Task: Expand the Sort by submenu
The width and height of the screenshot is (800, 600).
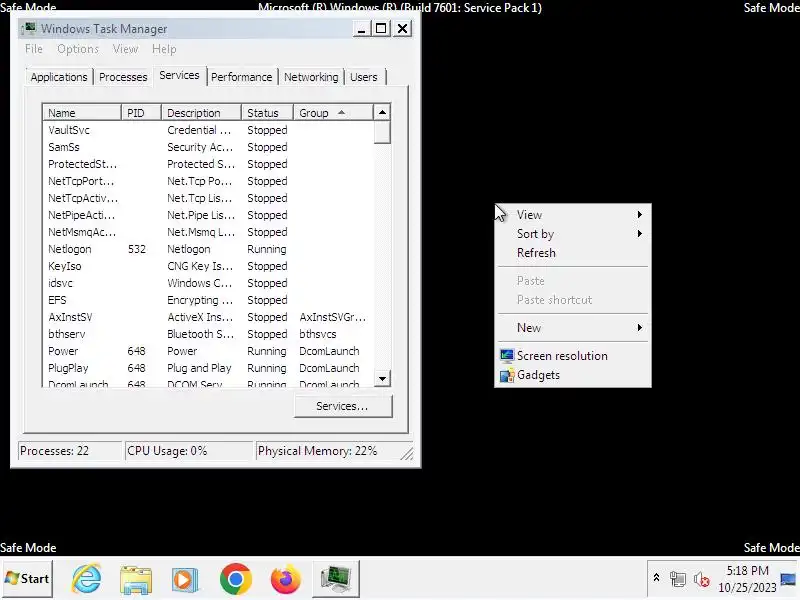Action: [x=573, y=234]
